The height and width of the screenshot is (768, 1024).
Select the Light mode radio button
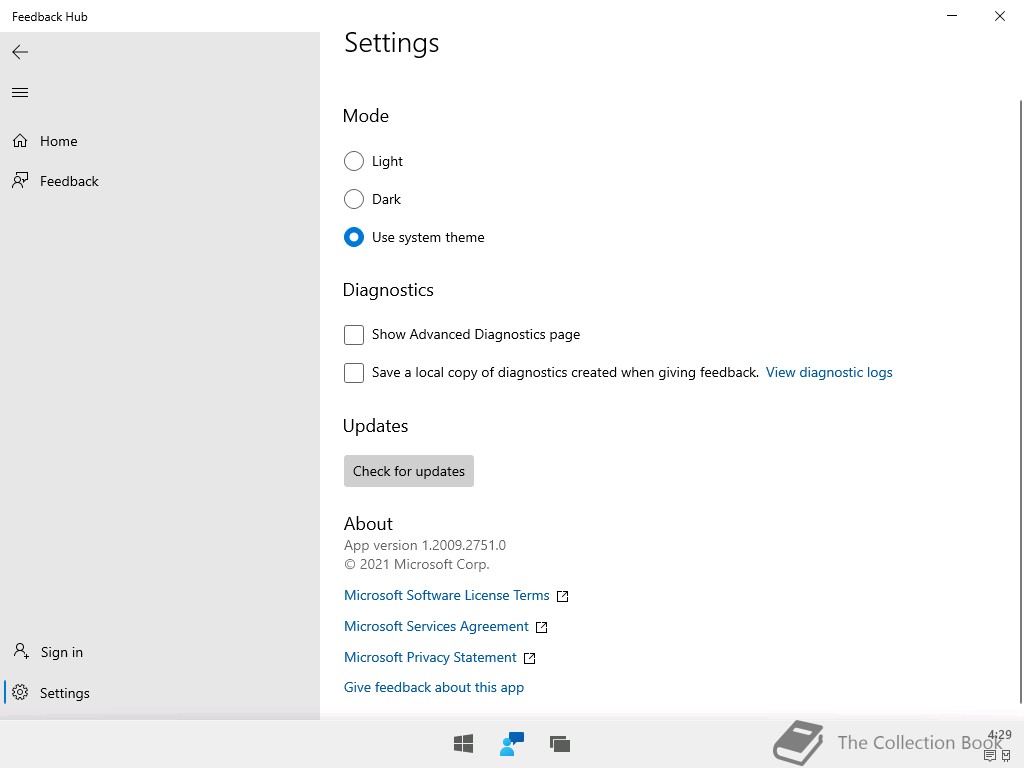tap(353, 161)
